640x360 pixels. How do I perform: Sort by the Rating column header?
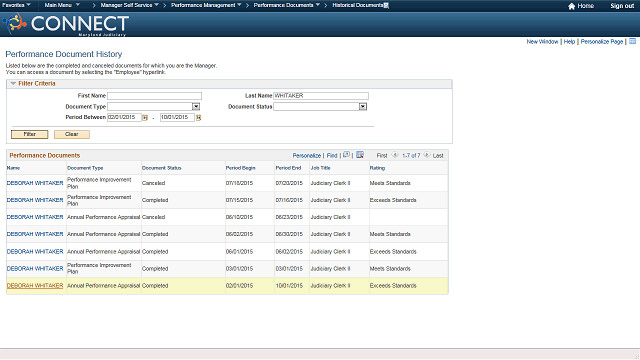pyautogui.click(x=377, y=168)
